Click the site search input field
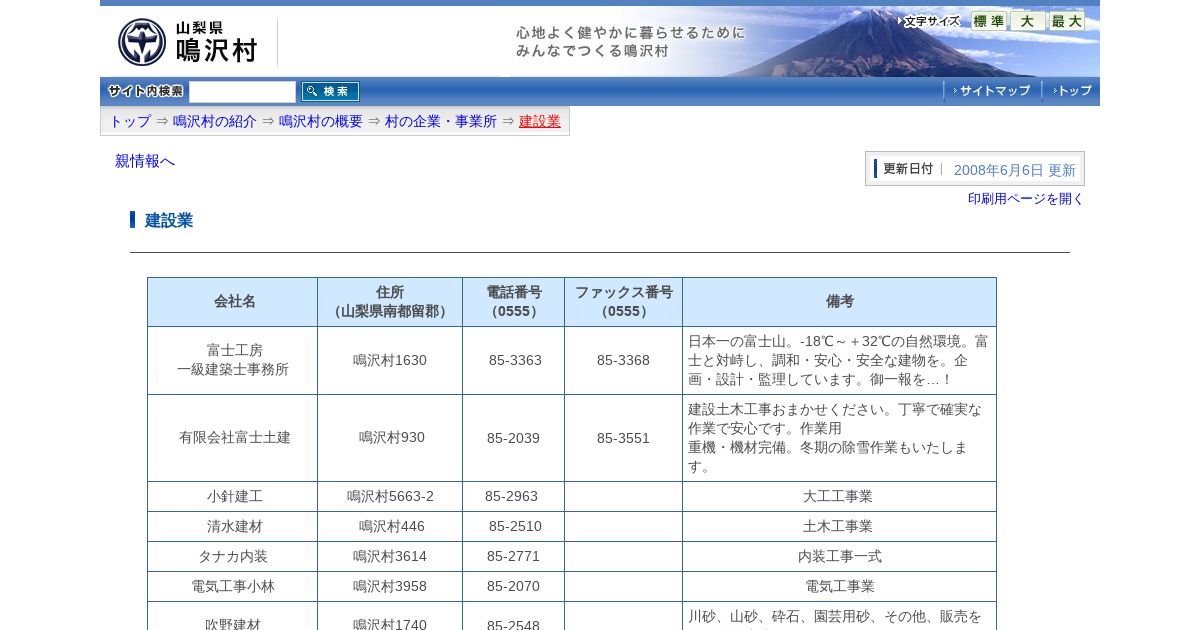The image size is (1200, 630). pos(242,91)
